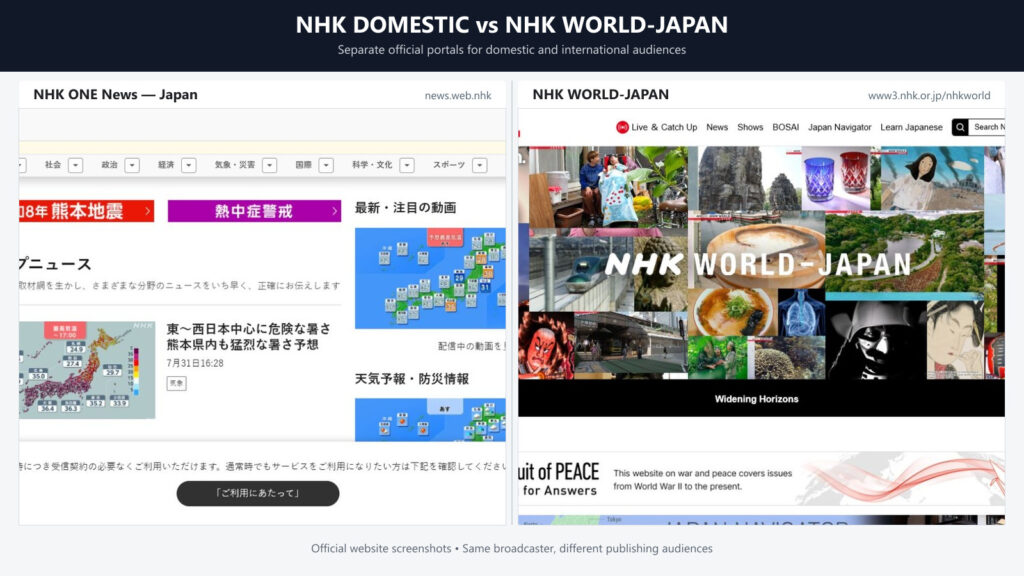Click the 最新・注目の動画 heading
The width and height of the screenshot is (1024, 576).
tap(405, 208)
